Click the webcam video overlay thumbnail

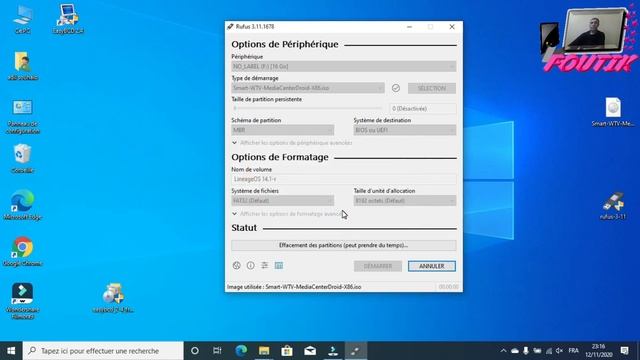595,30
